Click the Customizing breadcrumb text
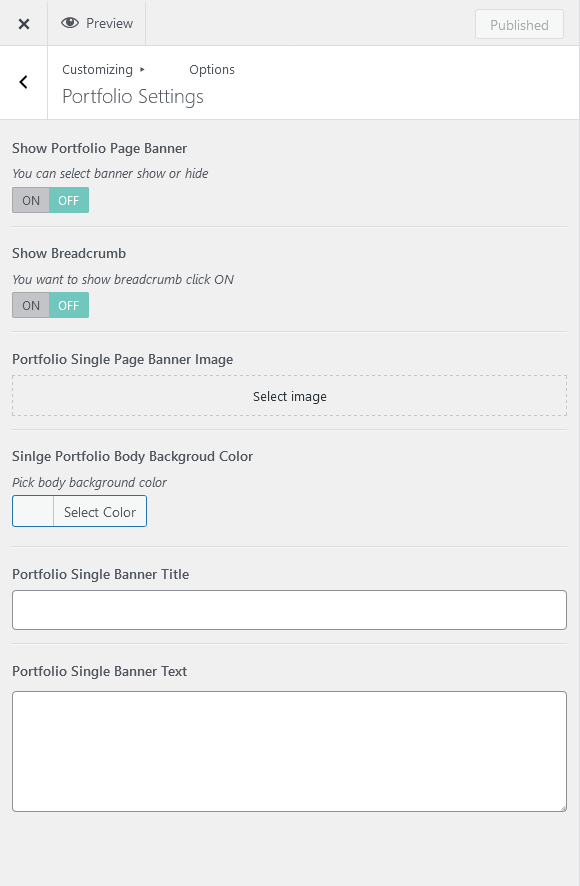This screenshot has width=580, height=886. coord(97,70)
